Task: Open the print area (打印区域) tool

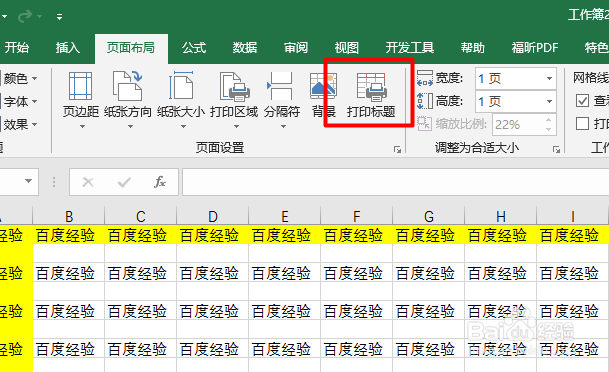Action: (x=234, y=100)
